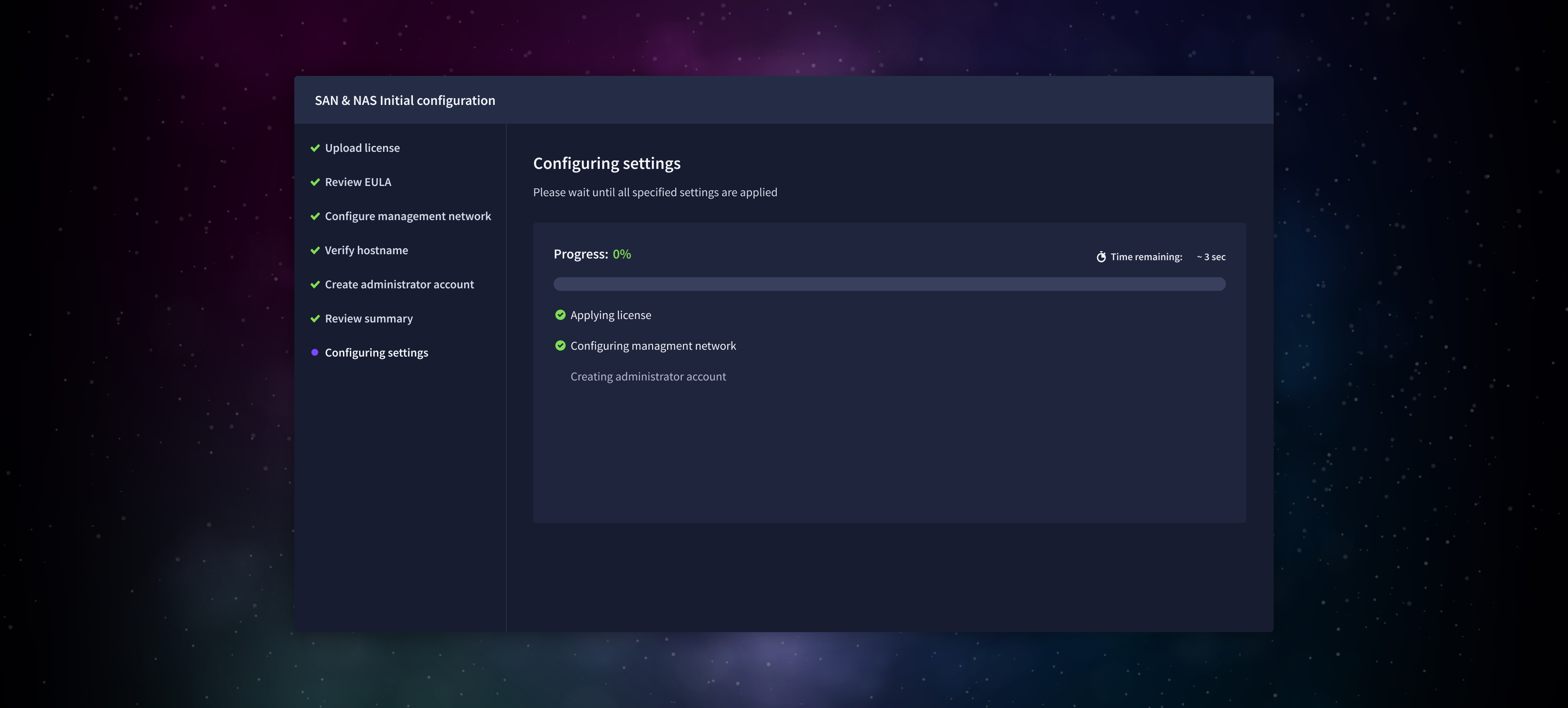Click the checkmark beside Verify hostname
1568x708 pixels.
(x=315, y=250)
